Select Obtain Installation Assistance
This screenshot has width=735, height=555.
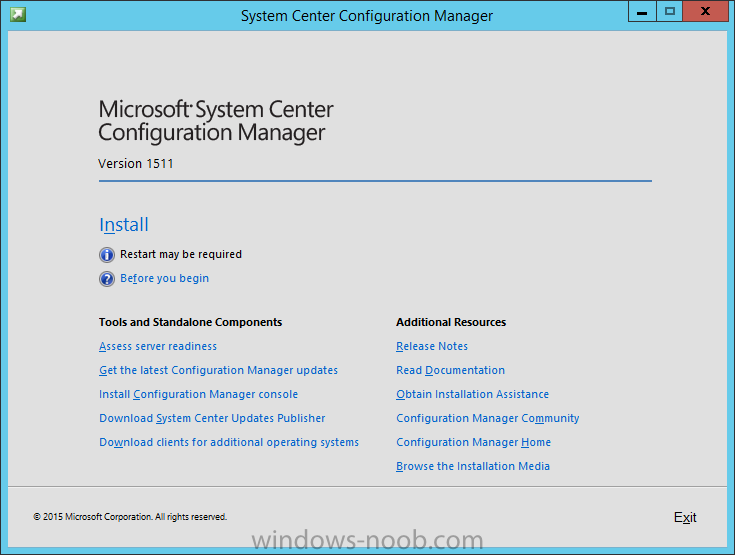coord(472,394)
